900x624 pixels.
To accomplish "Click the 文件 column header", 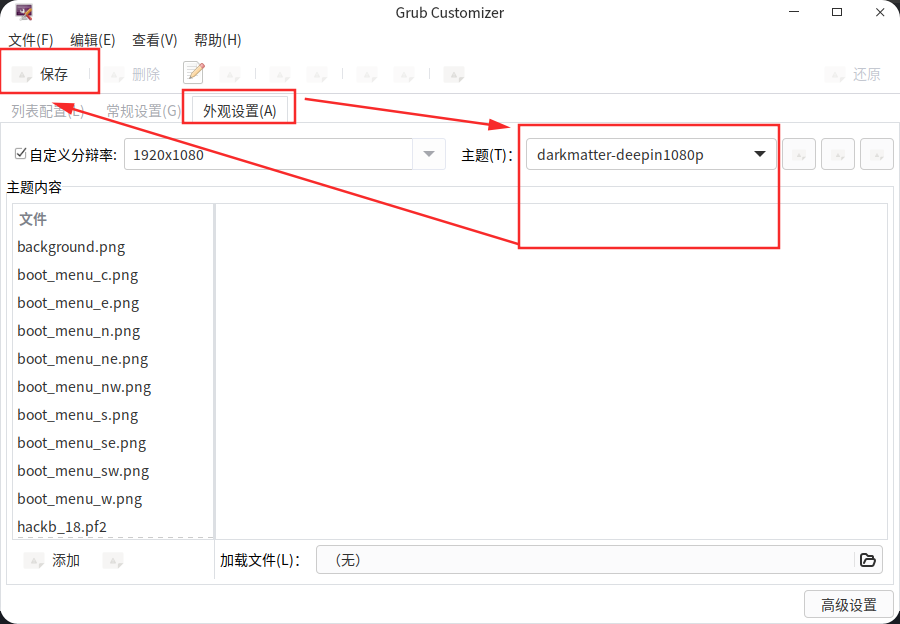I will click(x=113, y=219).
